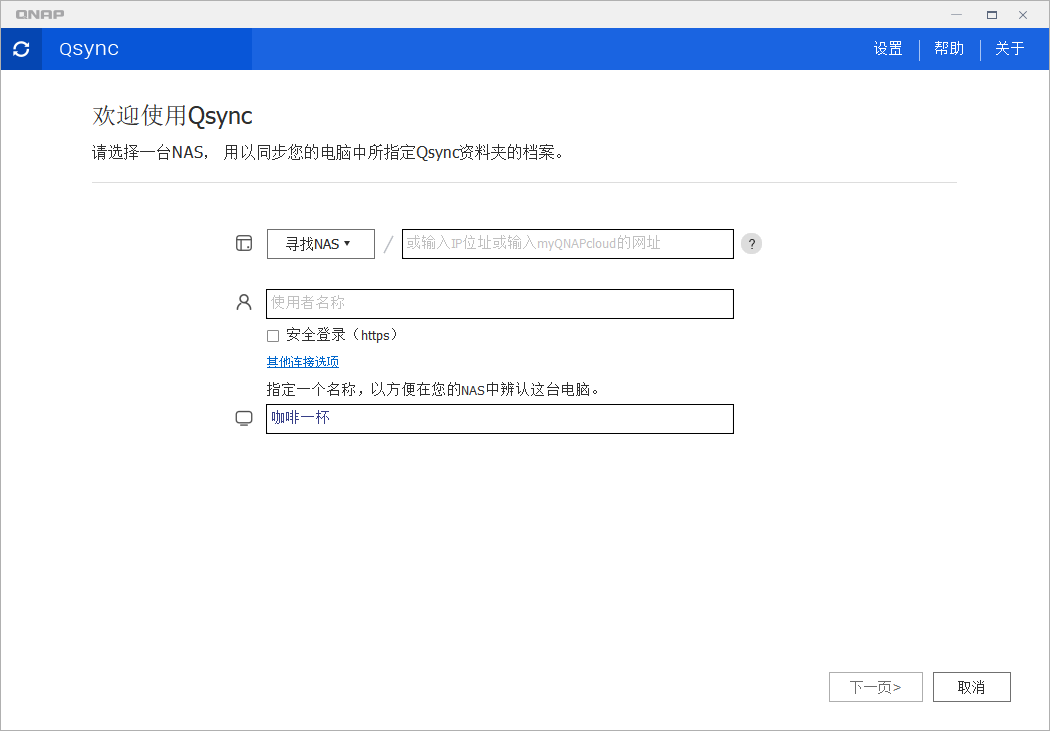Open the 关于 menu

[x=1010, y=49]
